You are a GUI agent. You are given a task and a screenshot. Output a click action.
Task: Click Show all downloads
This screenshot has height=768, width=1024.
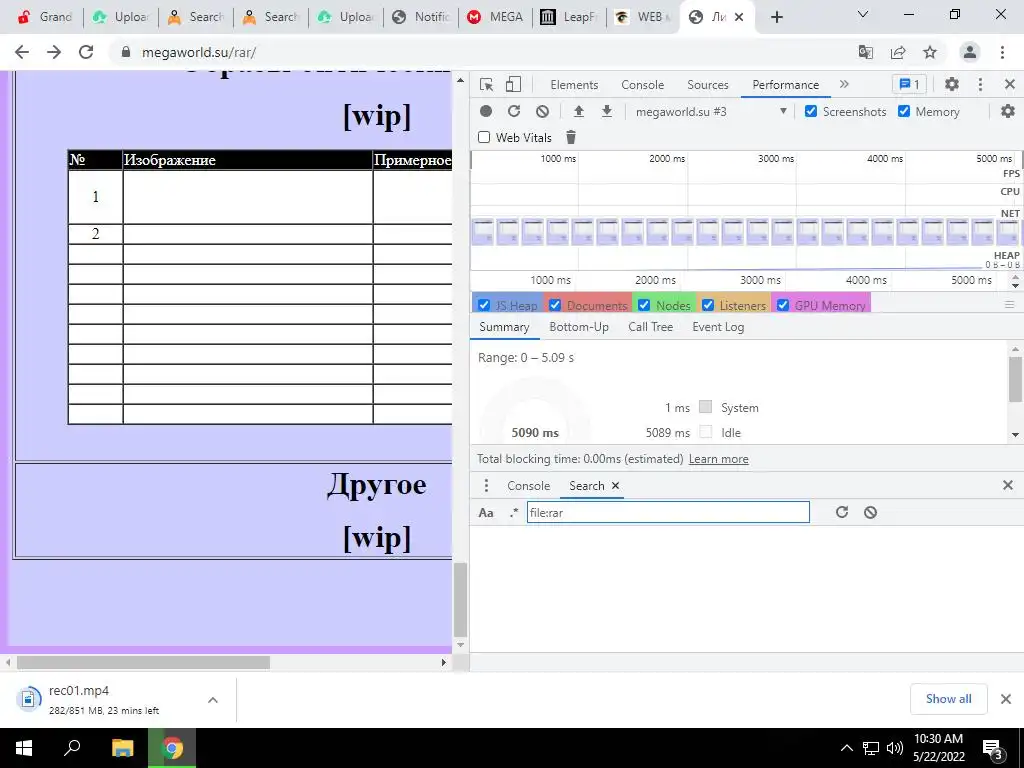point(948,699)
